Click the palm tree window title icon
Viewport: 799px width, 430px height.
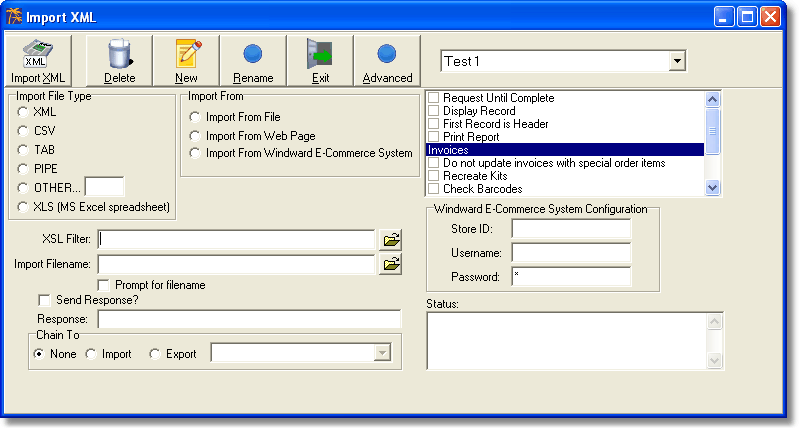14,16
